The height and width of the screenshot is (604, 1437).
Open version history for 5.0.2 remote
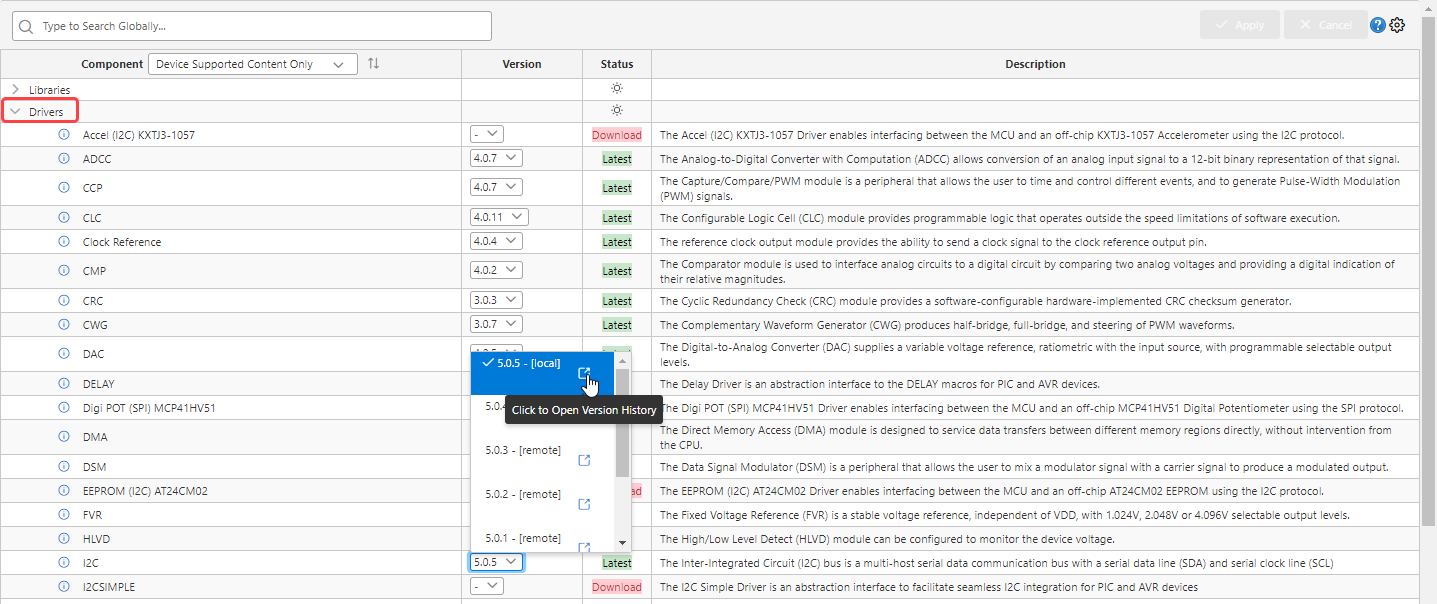pyautogui.click(x=585, y=504)
